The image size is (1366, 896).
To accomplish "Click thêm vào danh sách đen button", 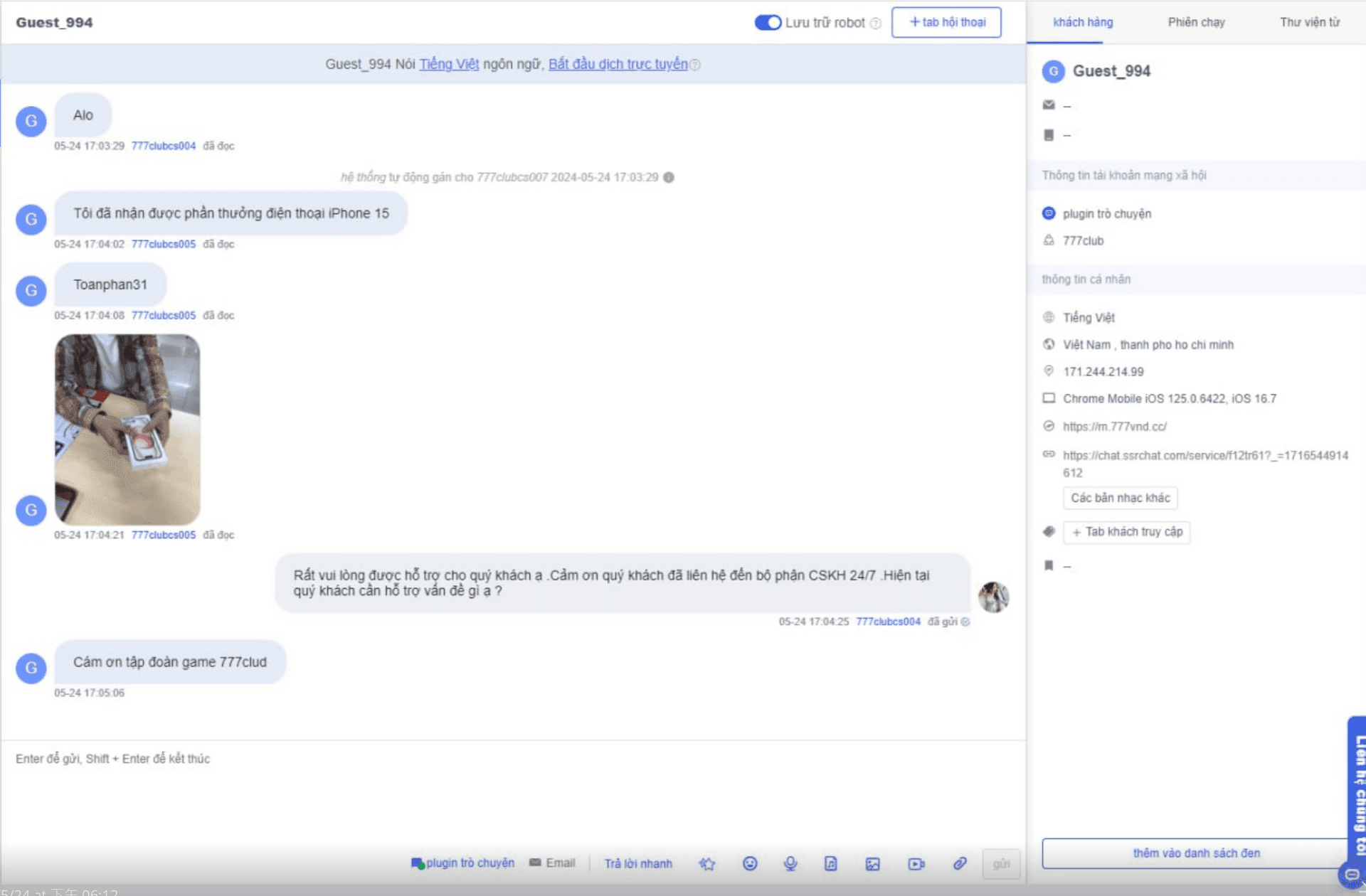I will [1196, 853].
